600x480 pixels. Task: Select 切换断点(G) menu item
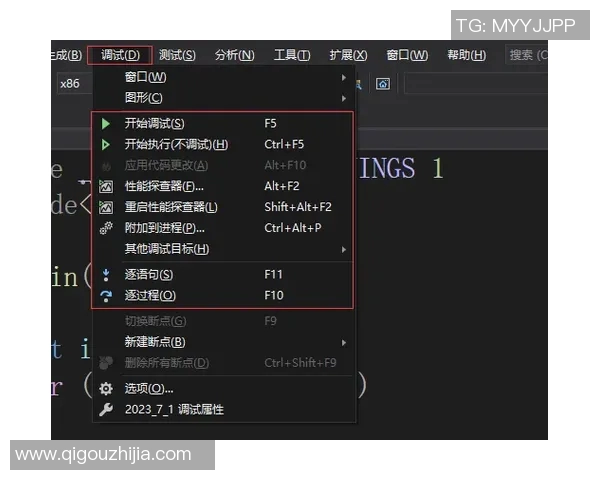coord(224,321)
